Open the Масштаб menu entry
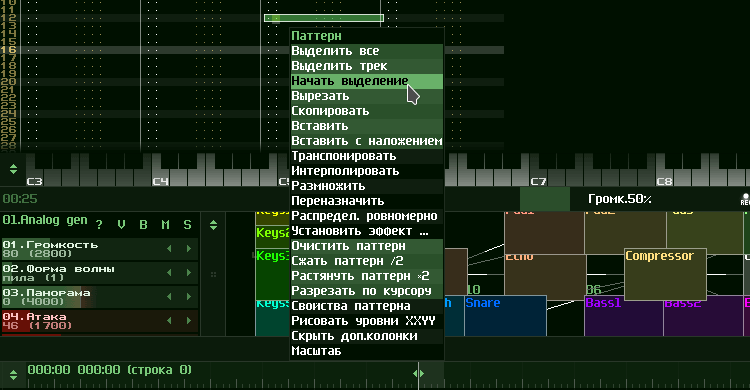The height and width of the screenshot is (390, 750). [x=367, y=351]
